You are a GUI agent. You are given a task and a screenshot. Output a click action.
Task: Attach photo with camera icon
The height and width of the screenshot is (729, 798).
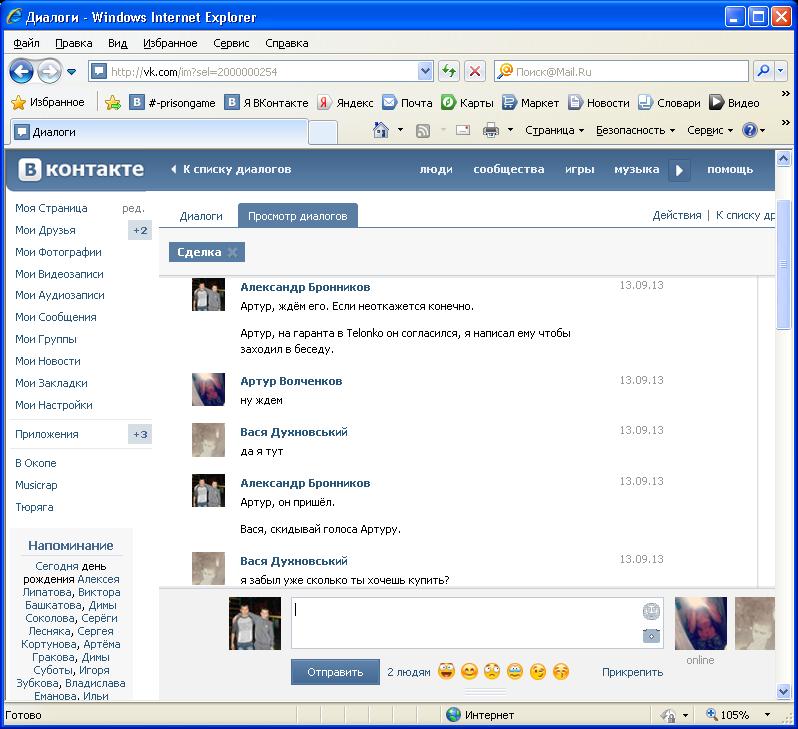(651, 635)
